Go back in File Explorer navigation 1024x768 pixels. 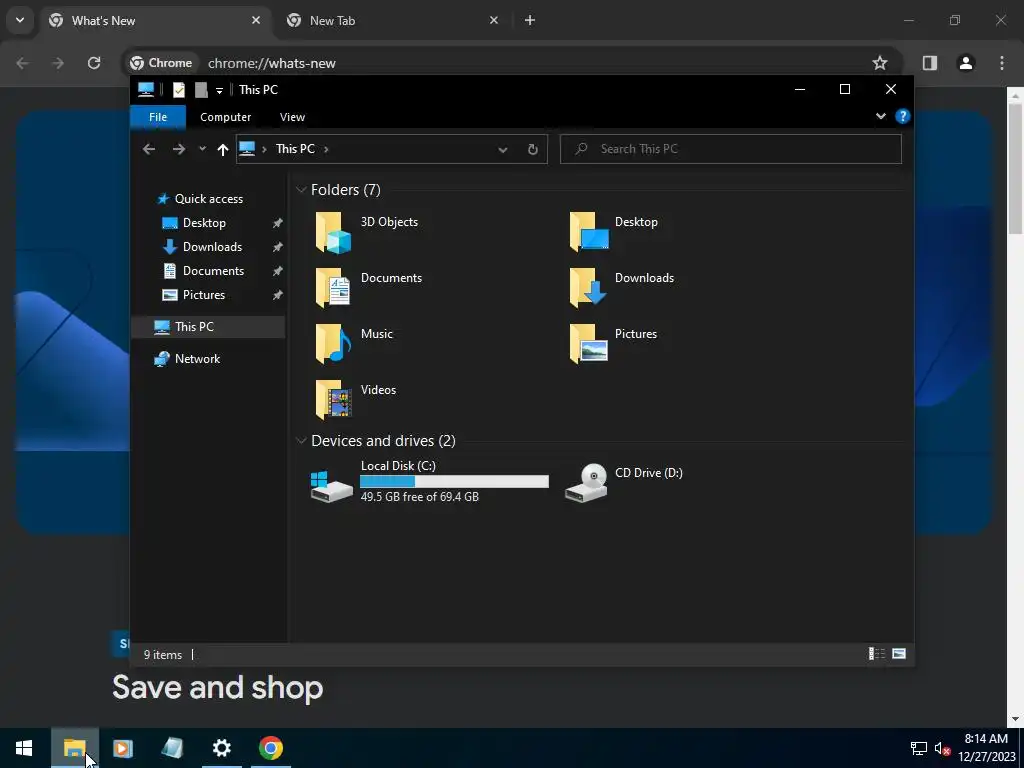tap(149, 149)
